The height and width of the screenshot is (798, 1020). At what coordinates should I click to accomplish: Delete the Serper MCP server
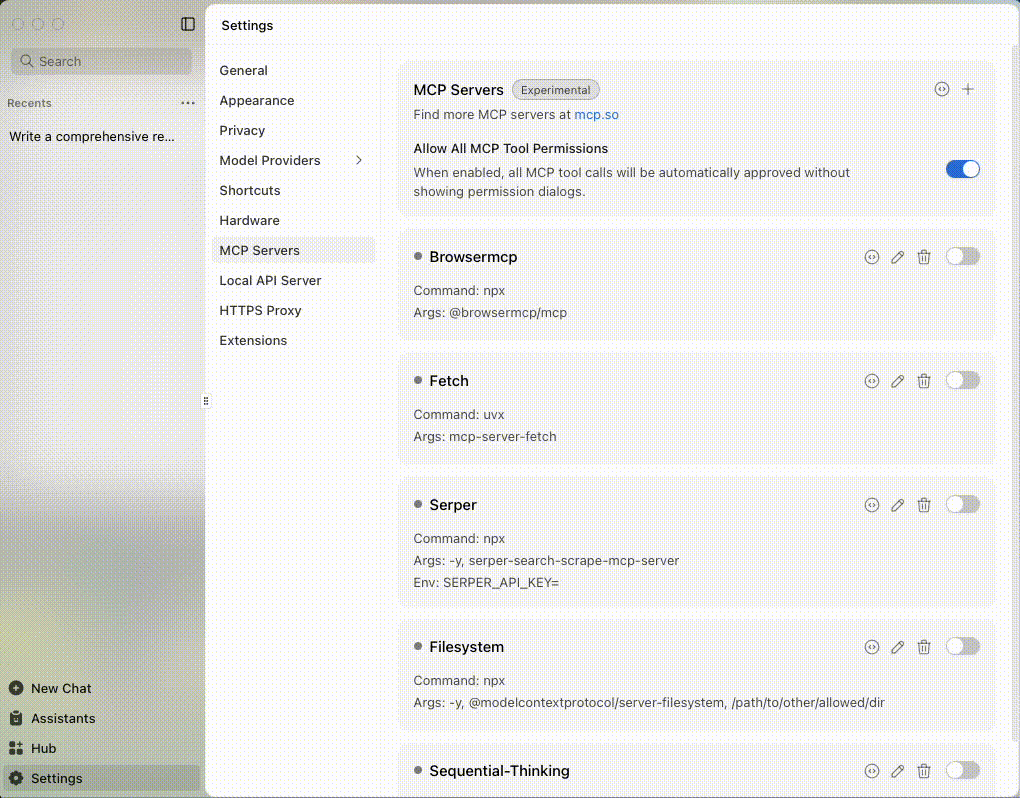coord(923,505)
